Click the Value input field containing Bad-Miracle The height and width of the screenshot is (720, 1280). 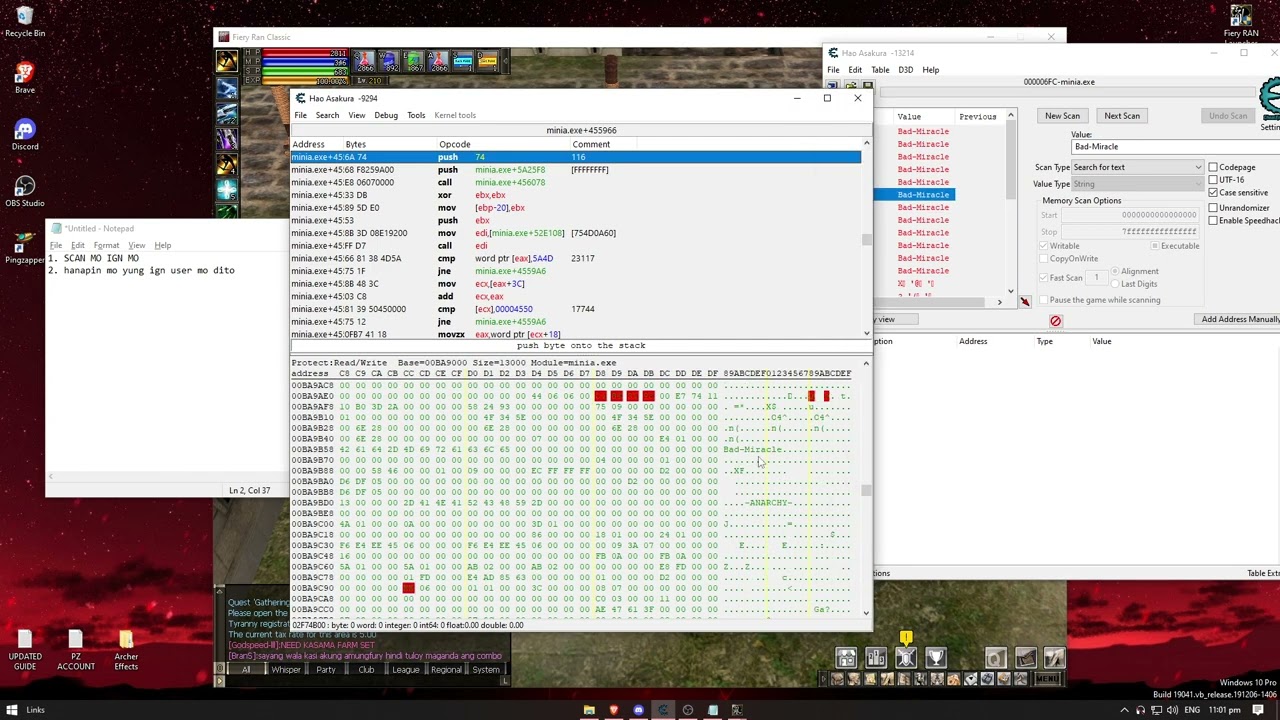point(1175,147)
